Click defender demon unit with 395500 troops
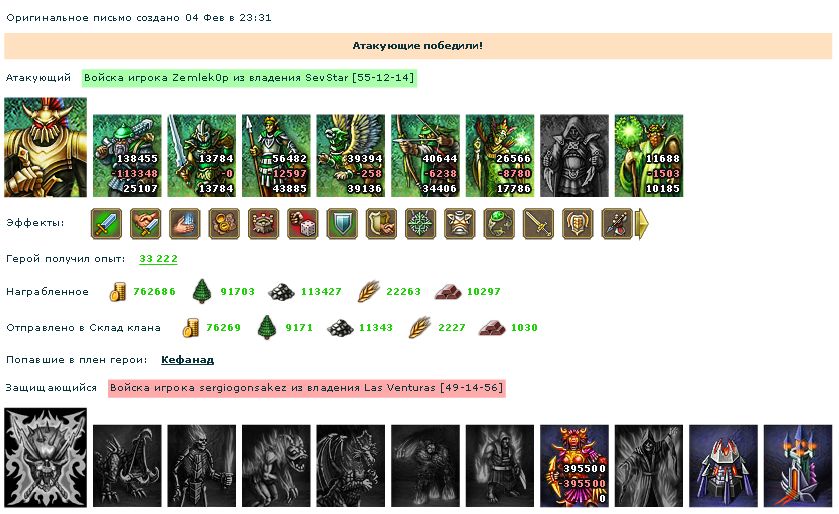Screen dimensions: 839x514 pos(574,466)
